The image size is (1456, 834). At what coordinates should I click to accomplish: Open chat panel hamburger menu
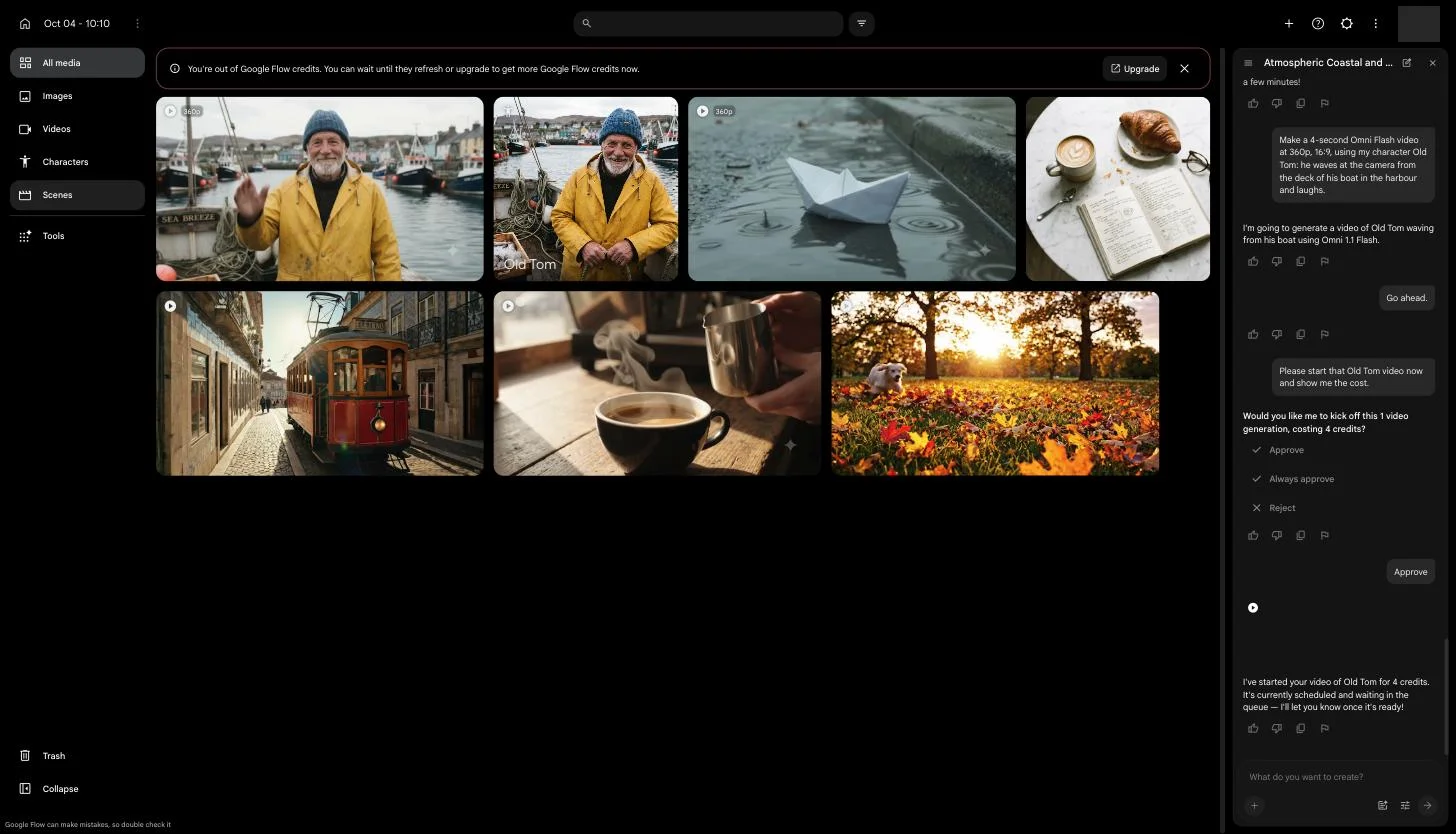tap(1248, 63)
